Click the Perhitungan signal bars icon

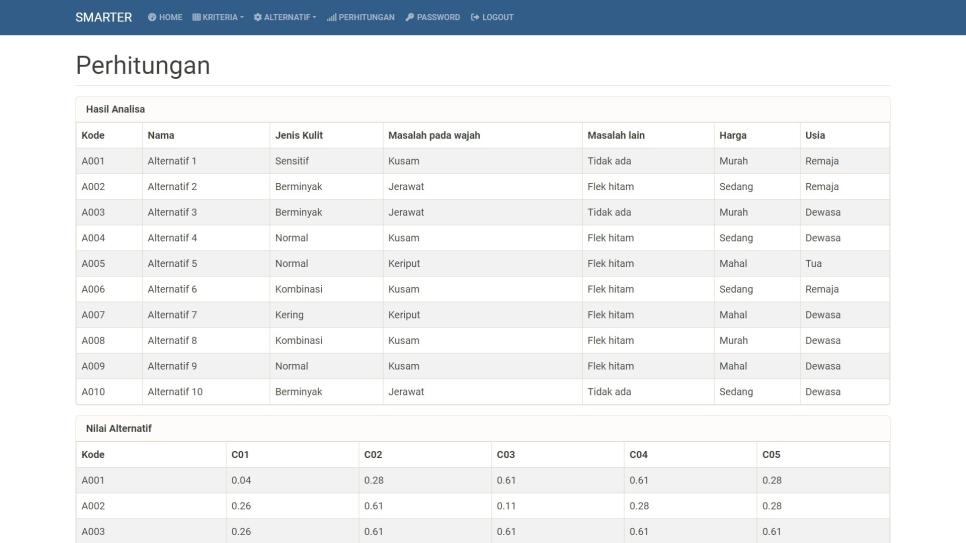[x=331, y=18]
